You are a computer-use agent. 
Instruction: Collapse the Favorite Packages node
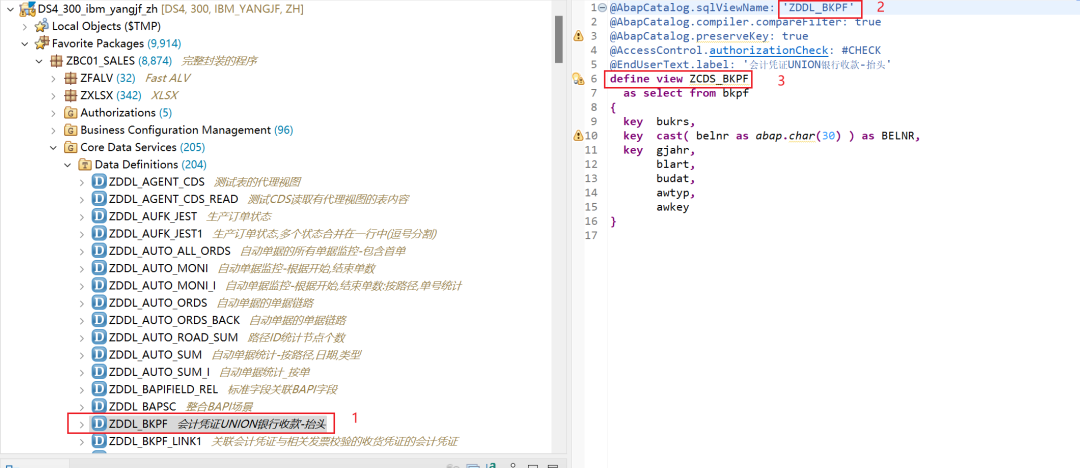point(25,43)
